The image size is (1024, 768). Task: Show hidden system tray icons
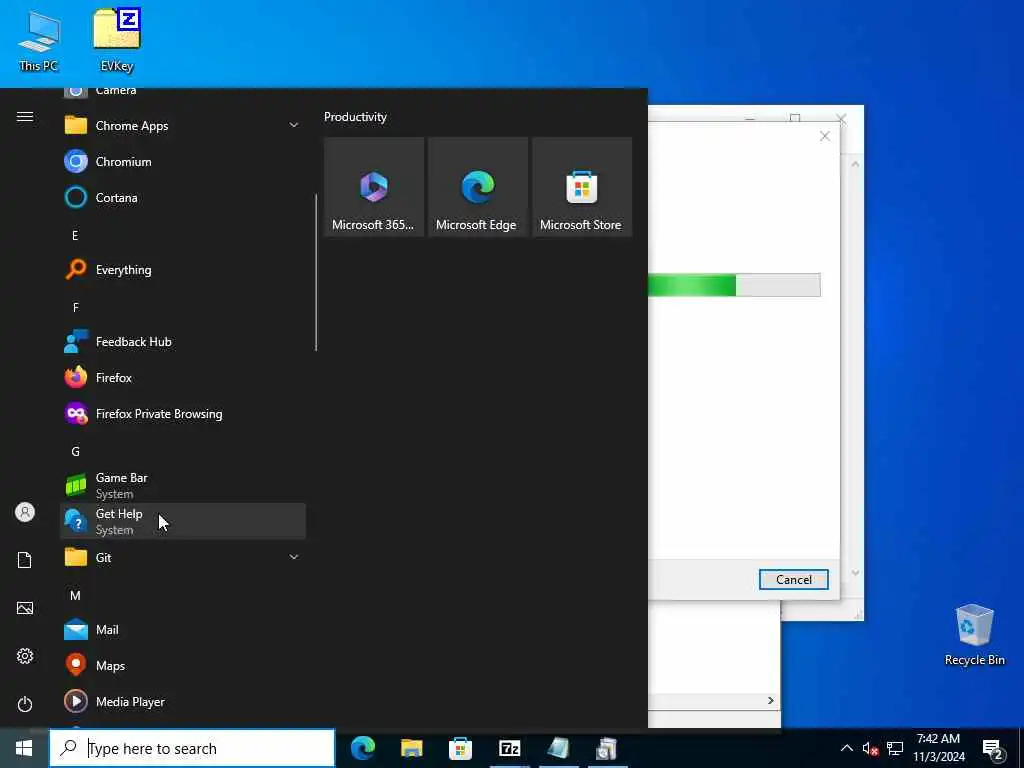coord(846,748)
